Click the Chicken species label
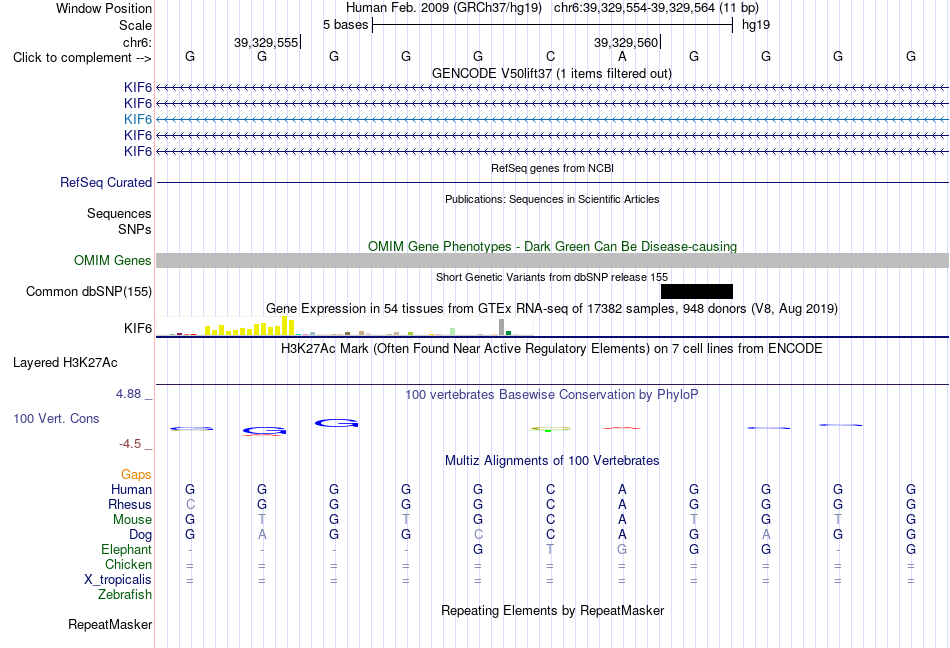The height and width of the screenshot is (648, 950). tap(128, 564)
